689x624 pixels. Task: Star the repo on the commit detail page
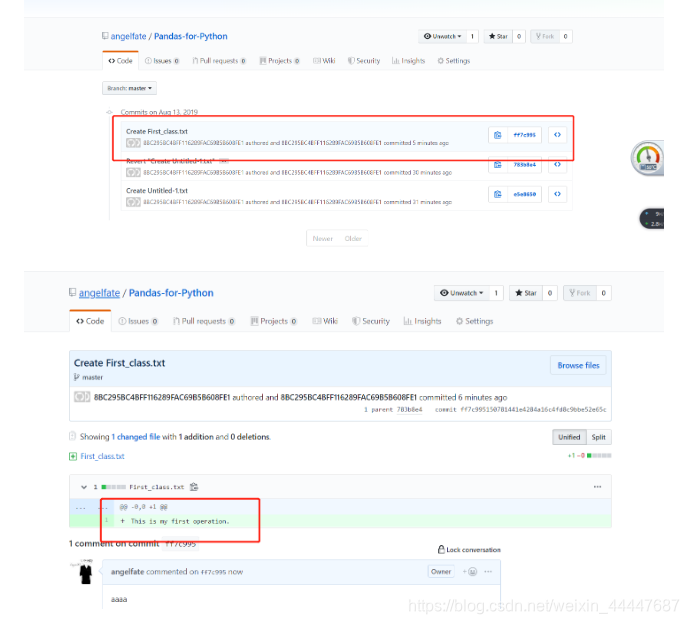[x=526, y=293]
